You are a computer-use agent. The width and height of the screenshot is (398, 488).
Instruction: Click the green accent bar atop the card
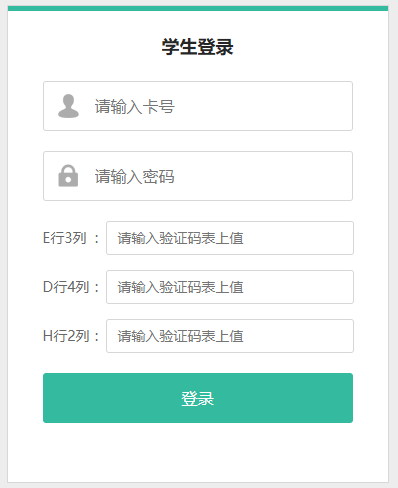tap(198, 8)
